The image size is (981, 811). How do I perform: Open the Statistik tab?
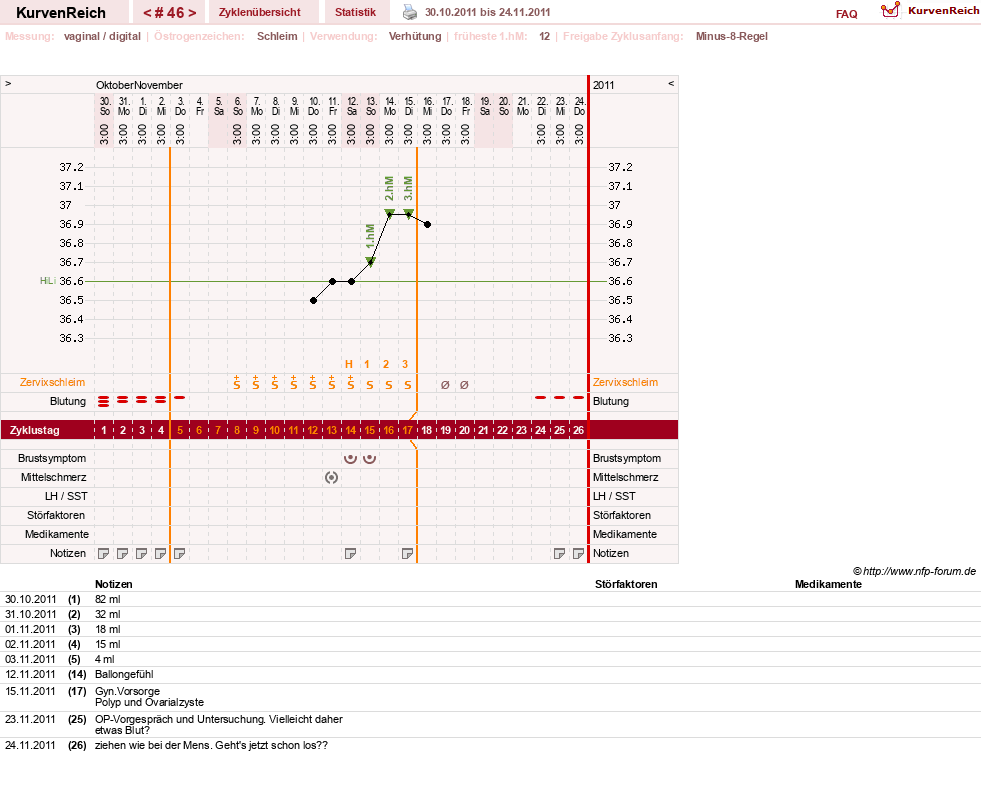pyautogui.click(x=355, y=12)
